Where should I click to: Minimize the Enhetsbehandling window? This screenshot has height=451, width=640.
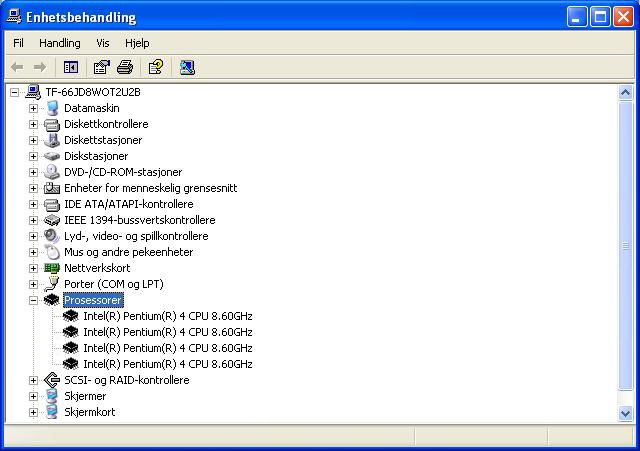coord(577,17)
